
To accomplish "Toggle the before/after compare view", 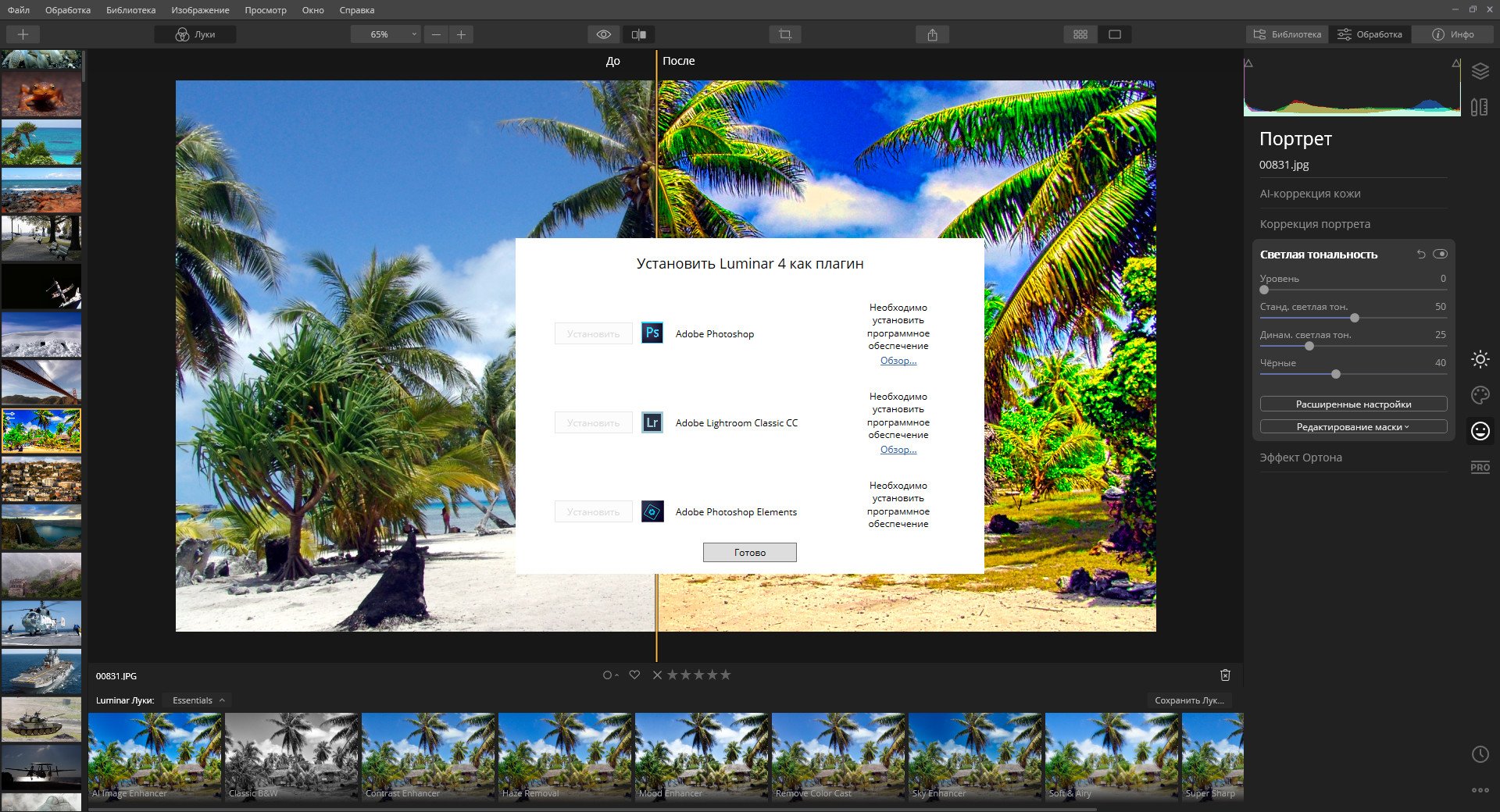I will pos(638,34).
